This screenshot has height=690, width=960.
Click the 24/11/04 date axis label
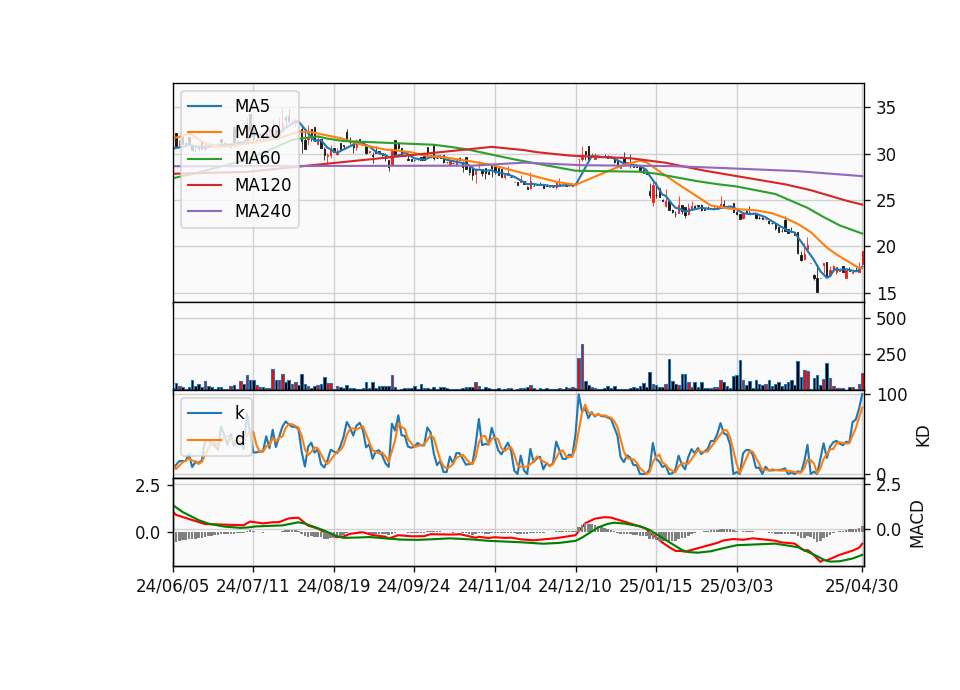[x=495, y=586]
